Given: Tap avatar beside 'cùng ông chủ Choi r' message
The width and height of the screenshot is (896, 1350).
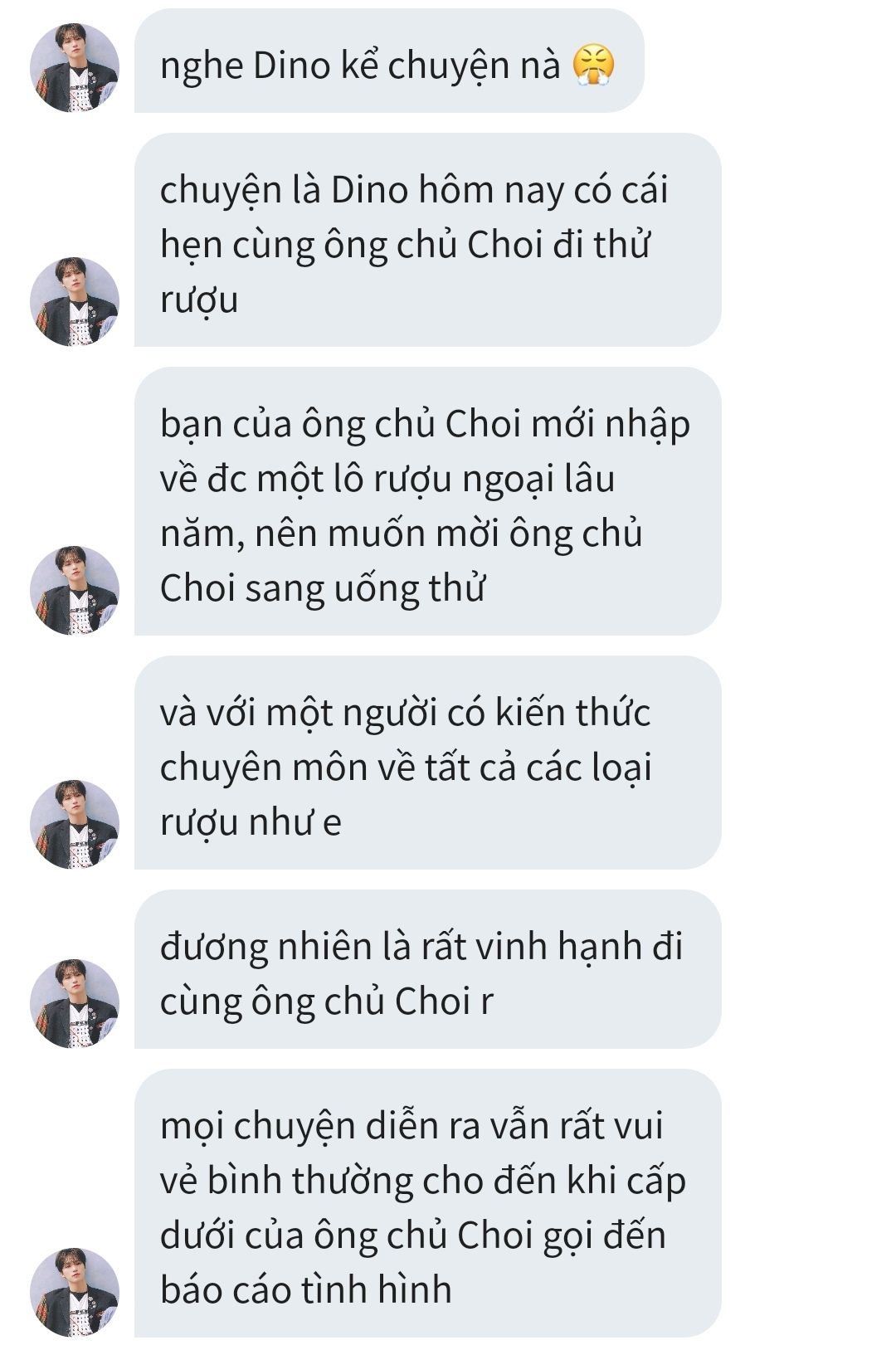Looking at the screenshot, I should click(x=75, y=1003).
